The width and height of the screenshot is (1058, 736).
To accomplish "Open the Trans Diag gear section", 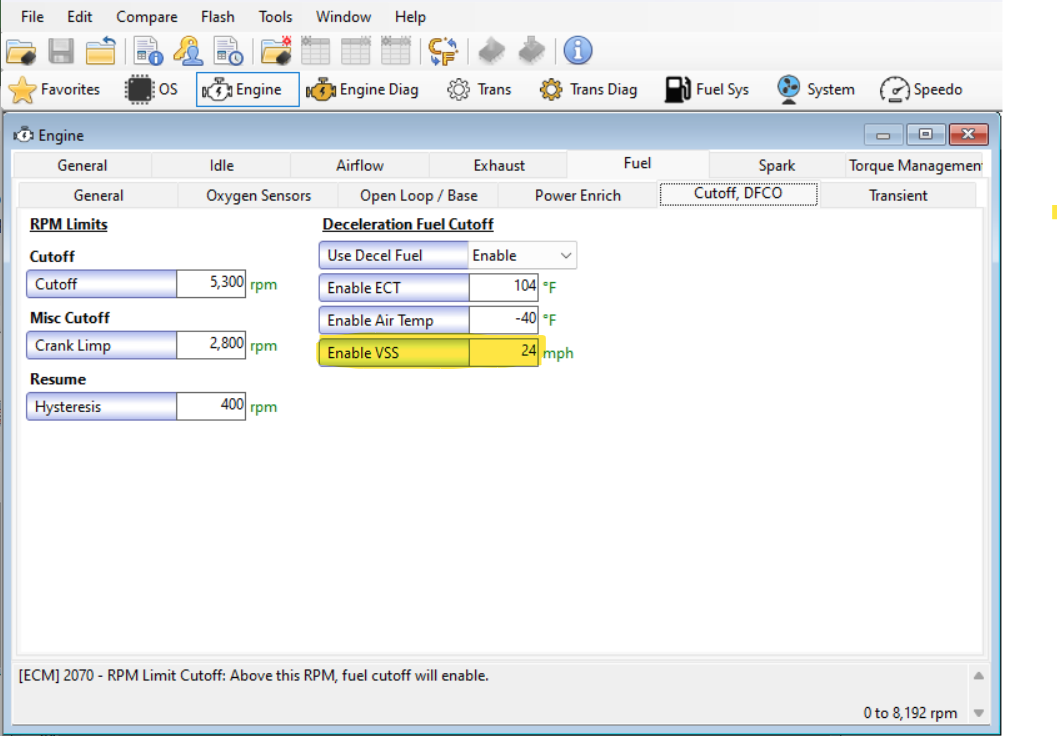I will (x=588, y=90).
